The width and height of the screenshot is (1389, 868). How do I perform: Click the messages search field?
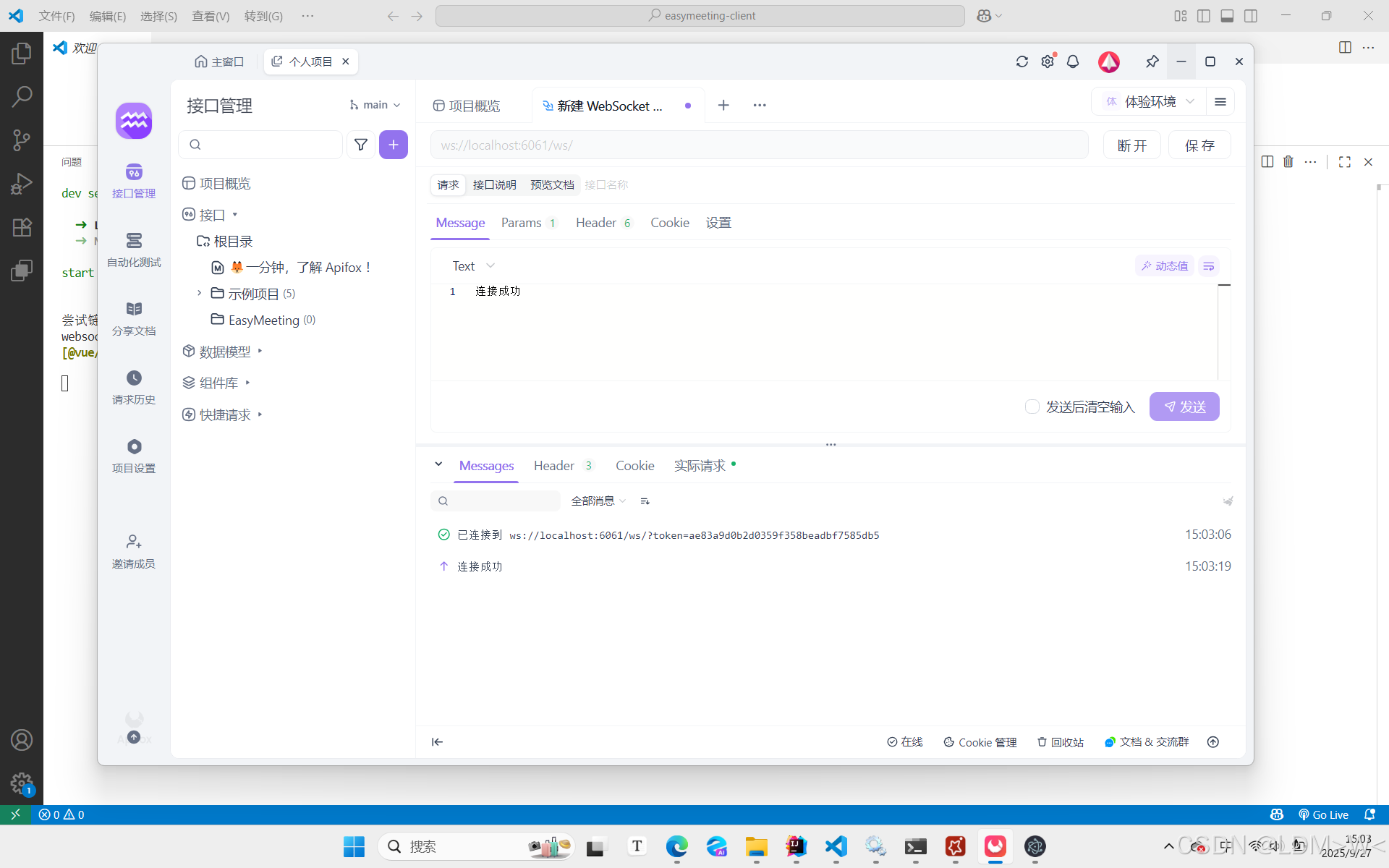click(x=496, y=501)
